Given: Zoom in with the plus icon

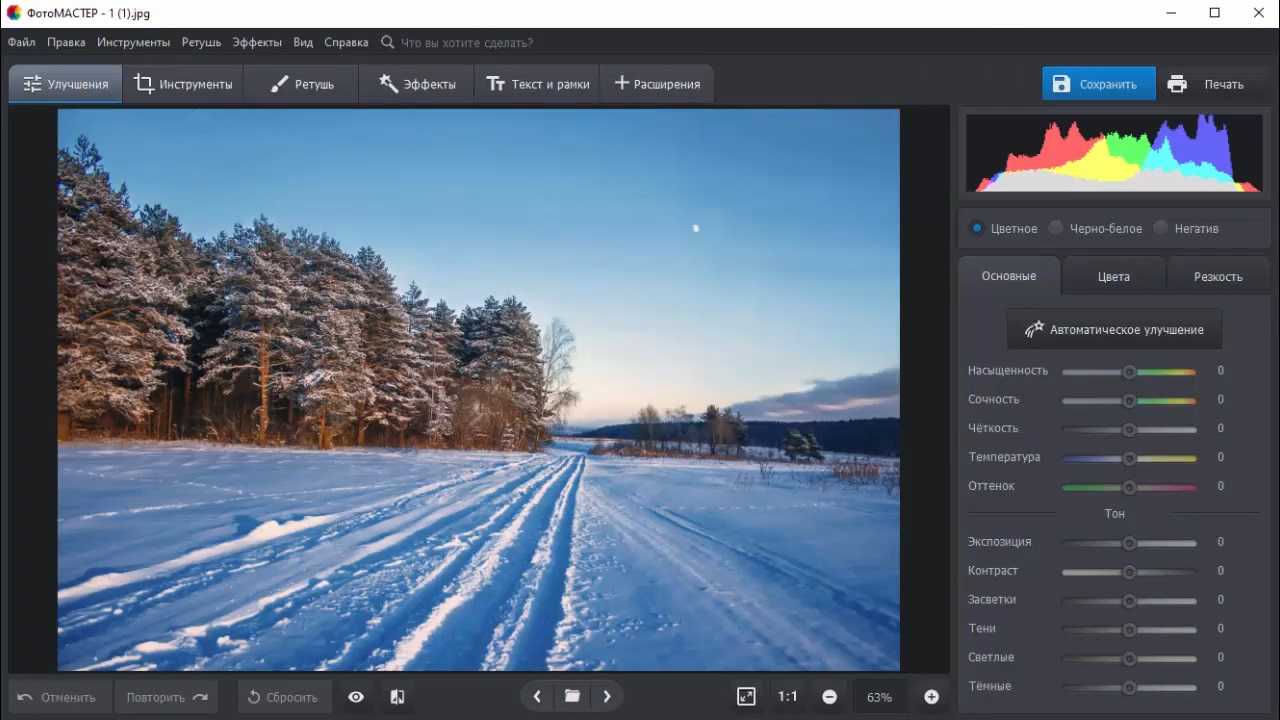Looking at the screenshot, I should click(x=931, y=697).
